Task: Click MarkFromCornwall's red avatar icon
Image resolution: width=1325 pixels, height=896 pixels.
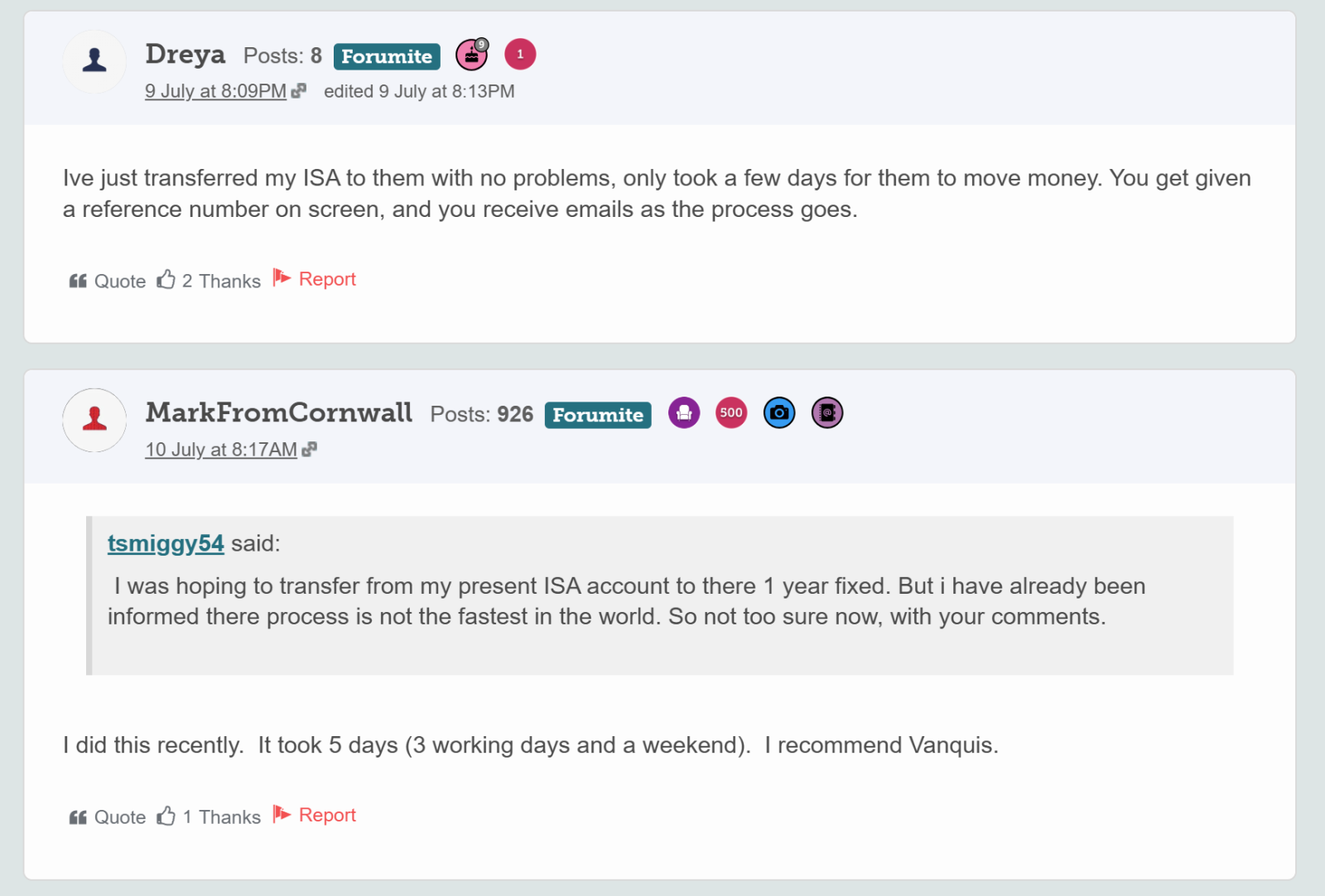Action: click(94, 420)
